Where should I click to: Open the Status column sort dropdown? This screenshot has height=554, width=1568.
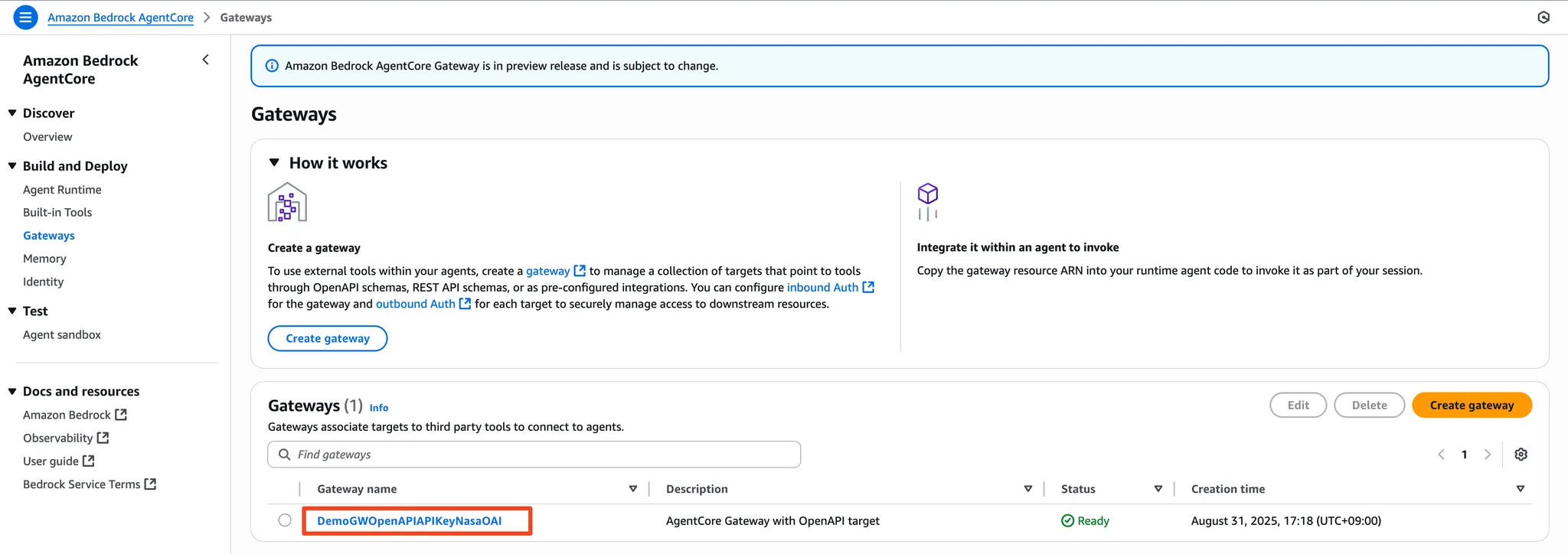(x=1158, y=489)
